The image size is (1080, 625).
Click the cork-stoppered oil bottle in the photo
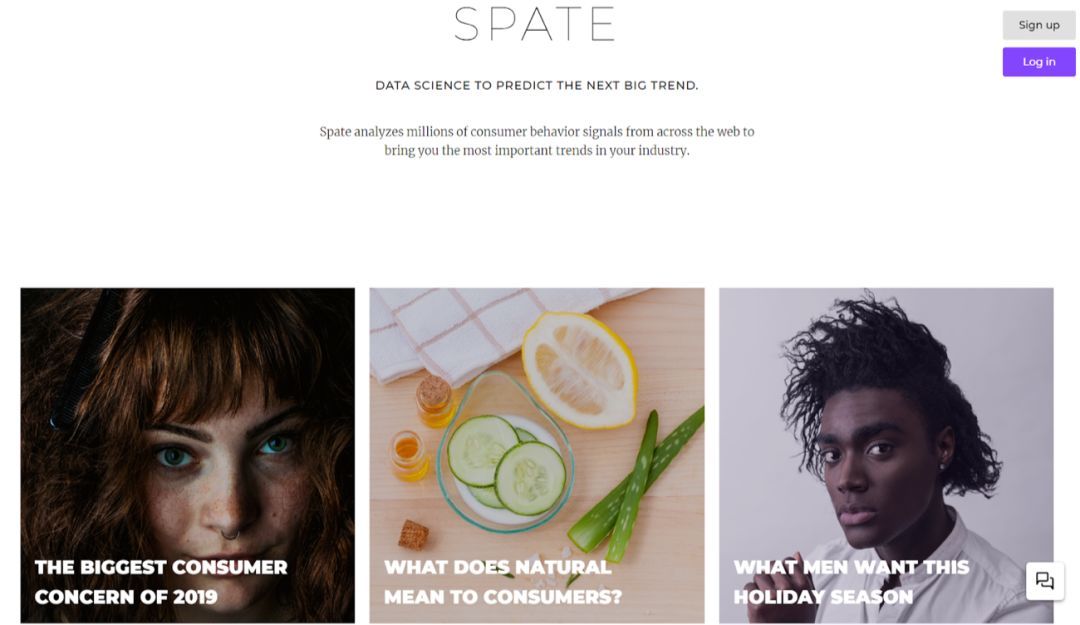pyautogui.click(x=434, y=400)
